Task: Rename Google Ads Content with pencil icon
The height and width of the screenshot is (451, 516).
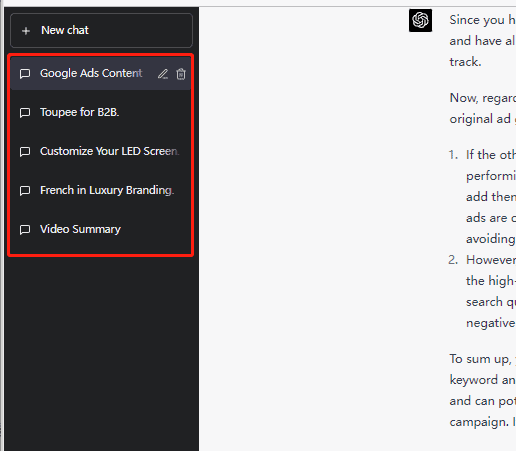Action: click(x=163, y=74)
